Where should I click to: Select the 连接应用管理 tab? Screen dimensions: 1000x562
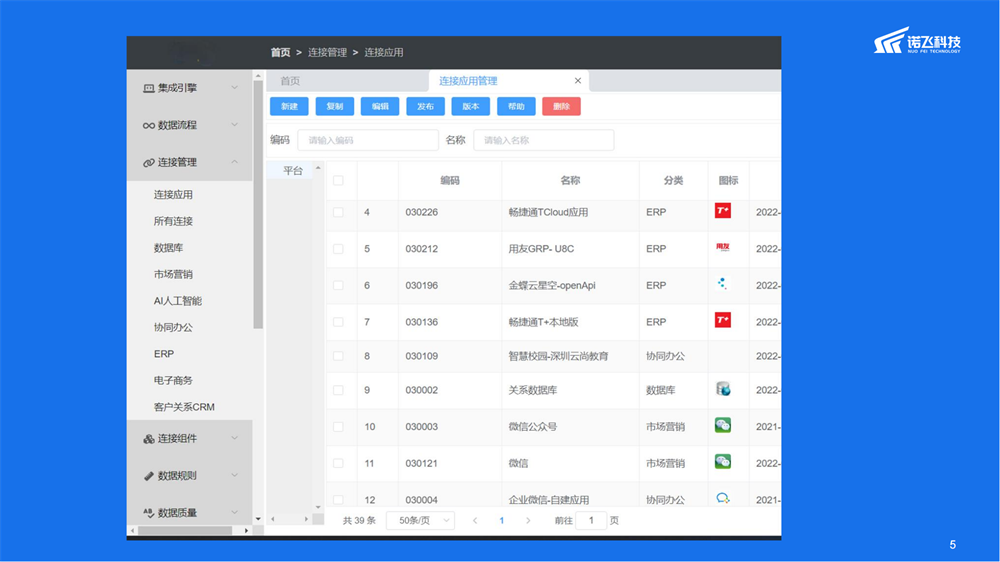click(468, 81)
